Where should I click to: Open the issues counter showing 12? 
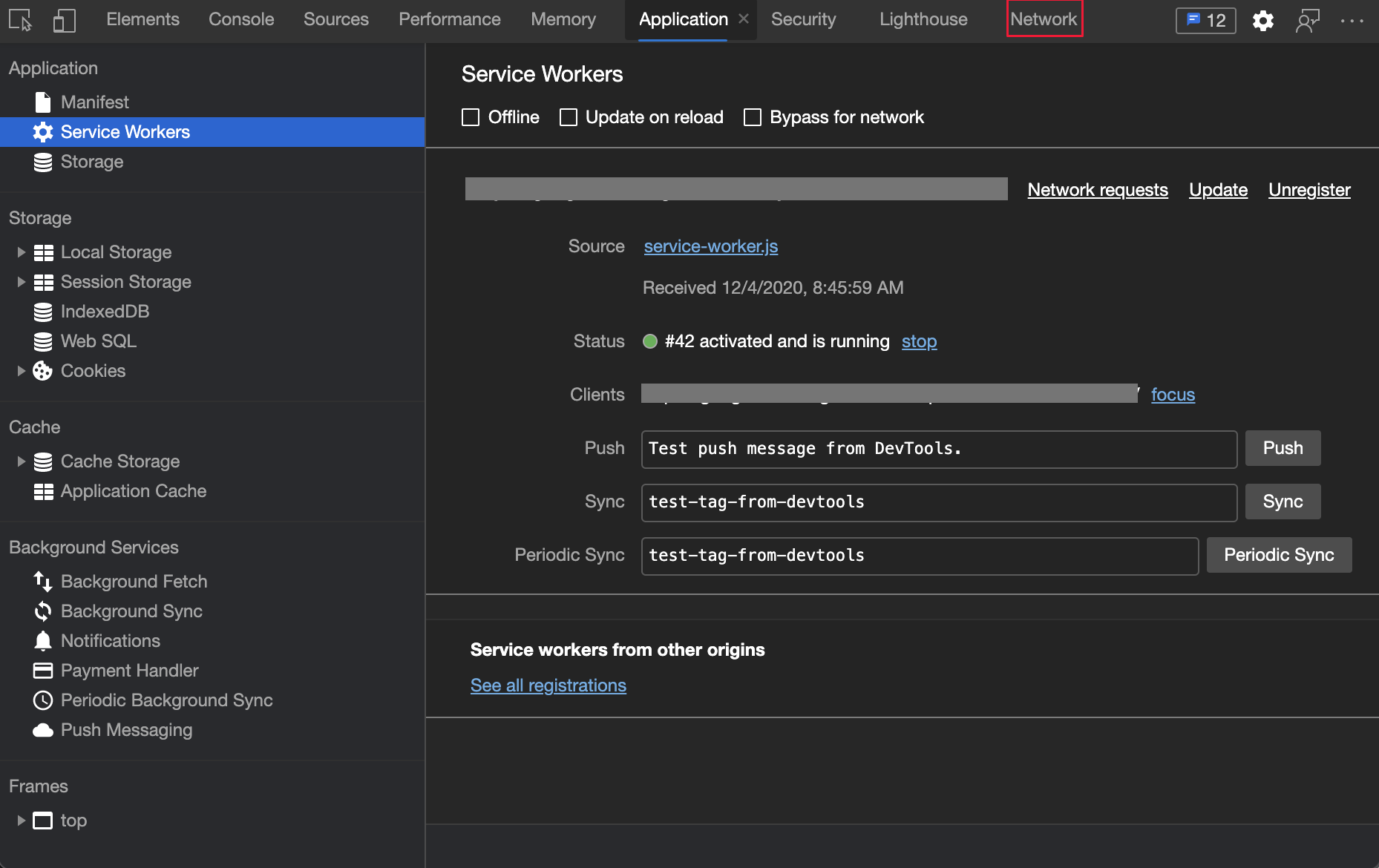pyautogui.click(x=1205, y=22)
